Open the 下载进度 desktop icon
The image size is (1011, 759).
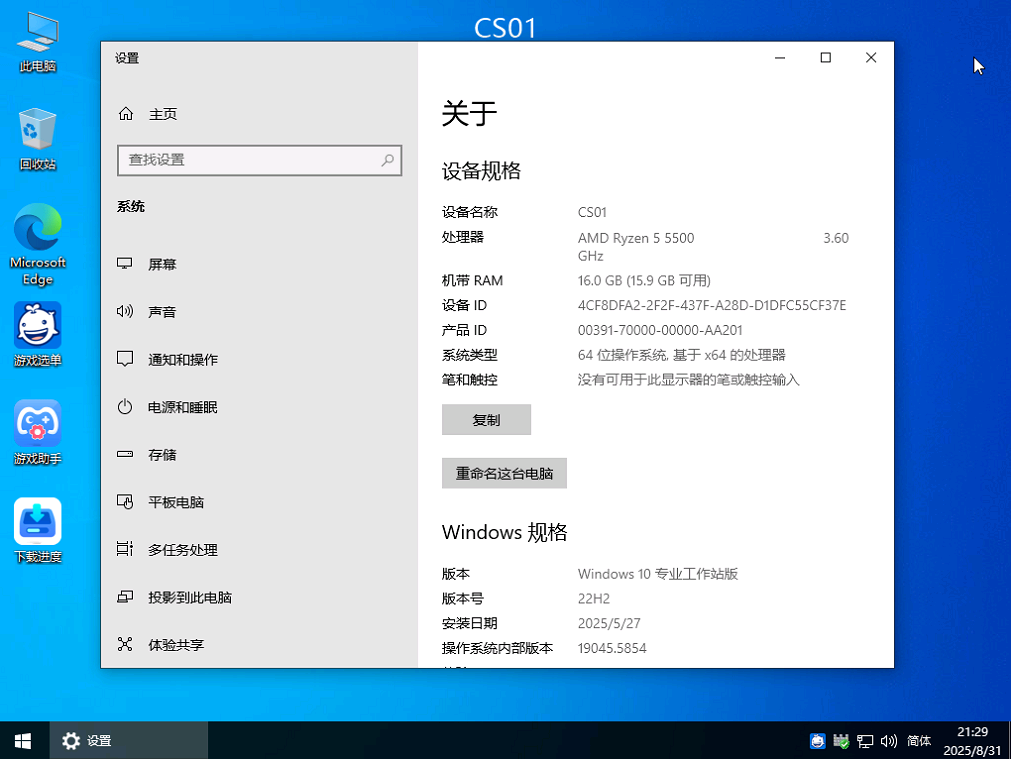click(x=37, y=530)
